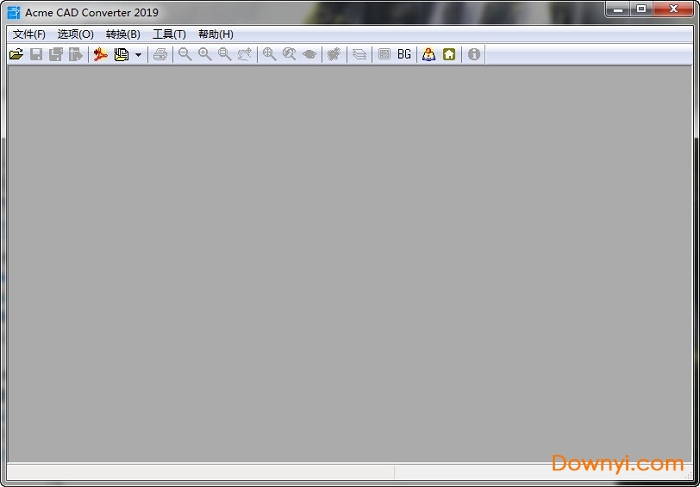This screenshot has width=700, height=487.
Task: Open the 文件(F) menu
Action: [x=29, y=34]
